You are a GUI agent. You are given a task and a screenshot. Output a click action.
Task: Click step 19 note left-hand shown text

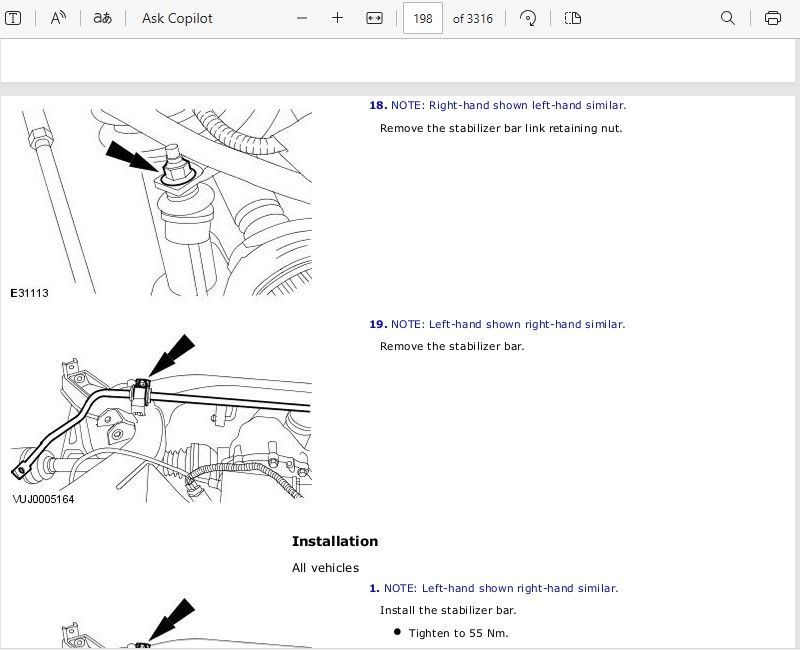[x=507, y=324]
